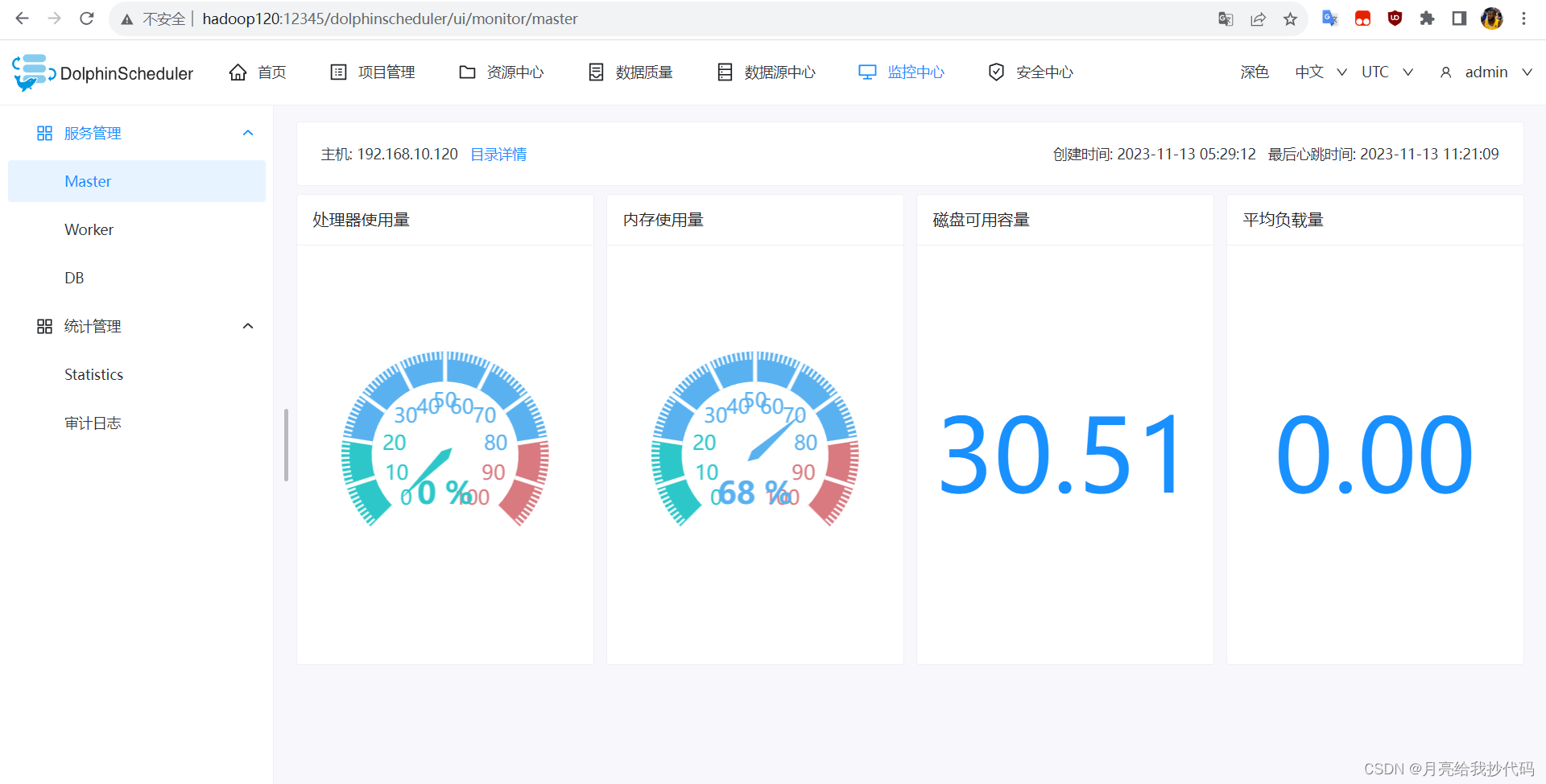1546x784 pixels.
Task: Open the 项目管理 menu
Action: click(373, 72)
